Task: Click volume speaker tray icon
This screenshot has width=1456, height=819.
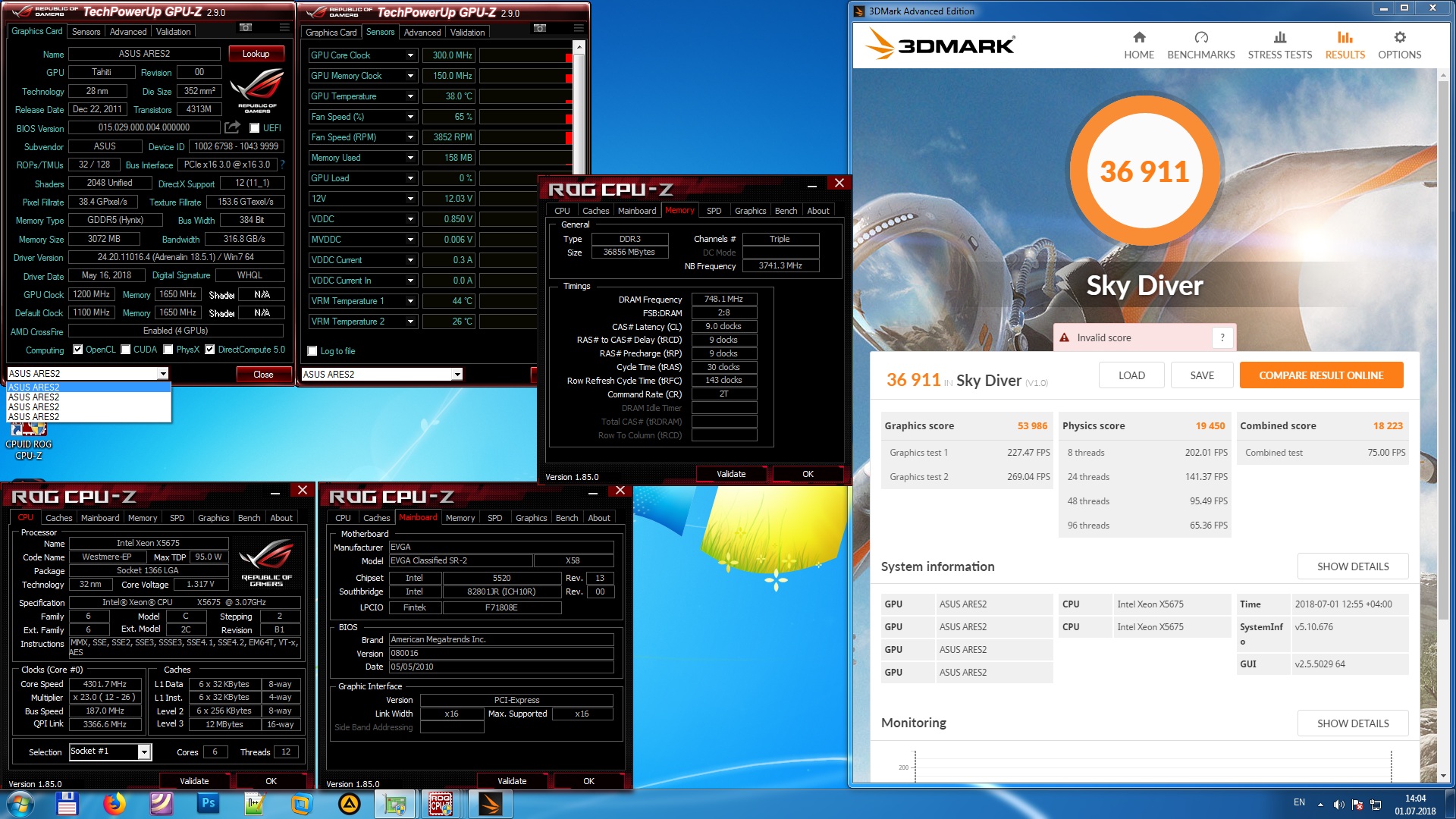Action: pos(1338,805)
